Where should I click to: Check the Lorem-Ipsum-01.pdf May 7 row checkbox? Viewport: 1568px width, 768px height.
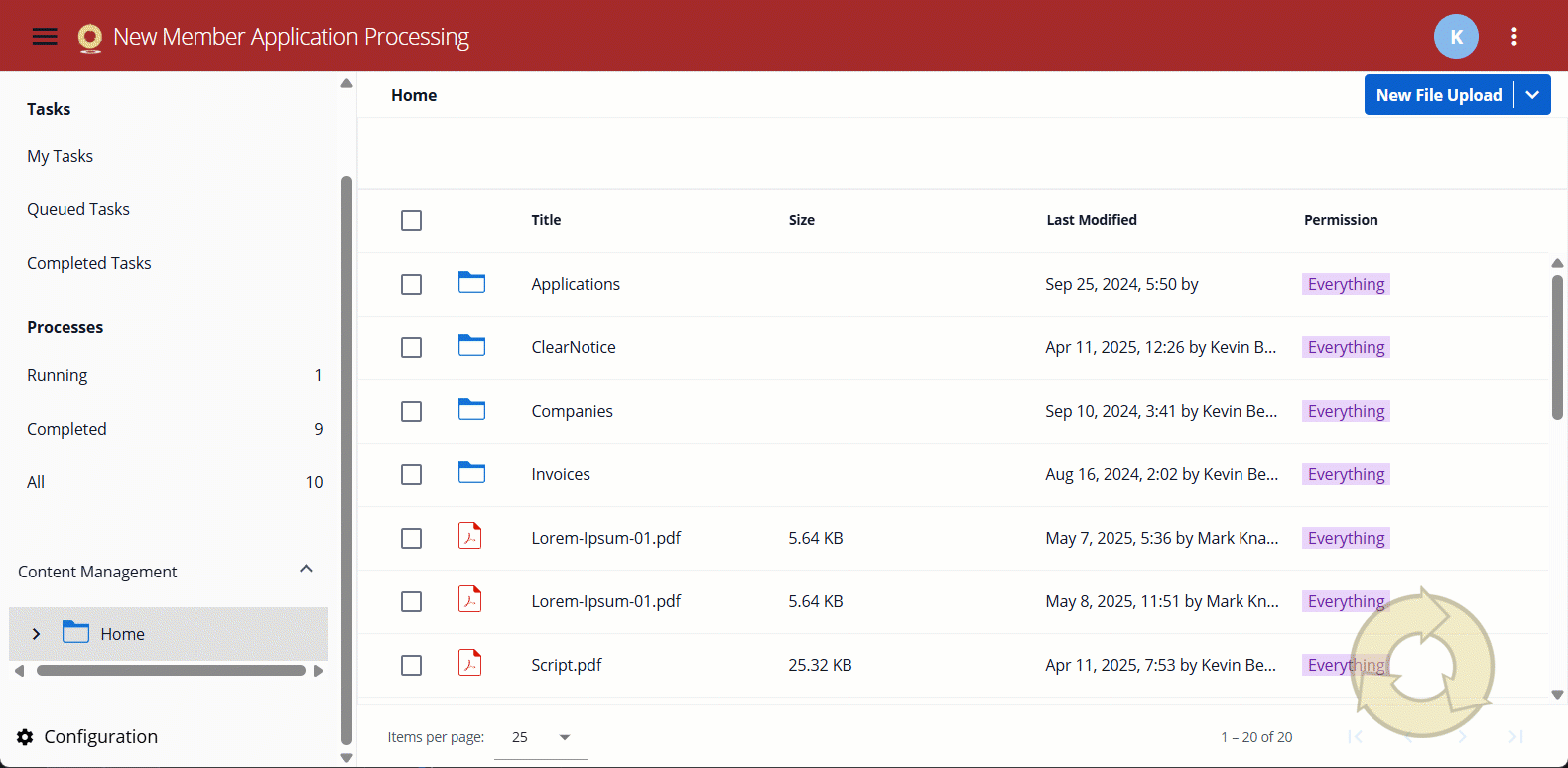point(411,538)
